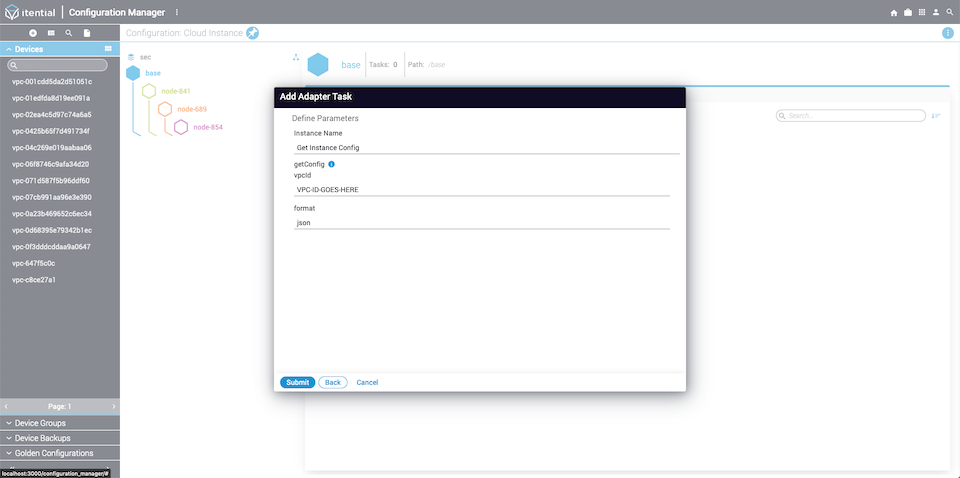
Task: Click the getConfig info icon
Action: 331,165
